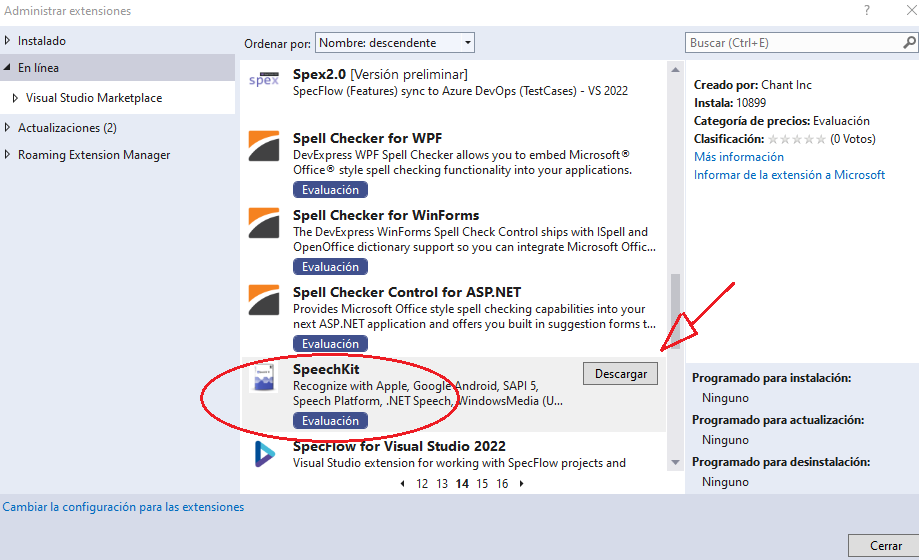Go to results page 16

click(x=502, y=484)
